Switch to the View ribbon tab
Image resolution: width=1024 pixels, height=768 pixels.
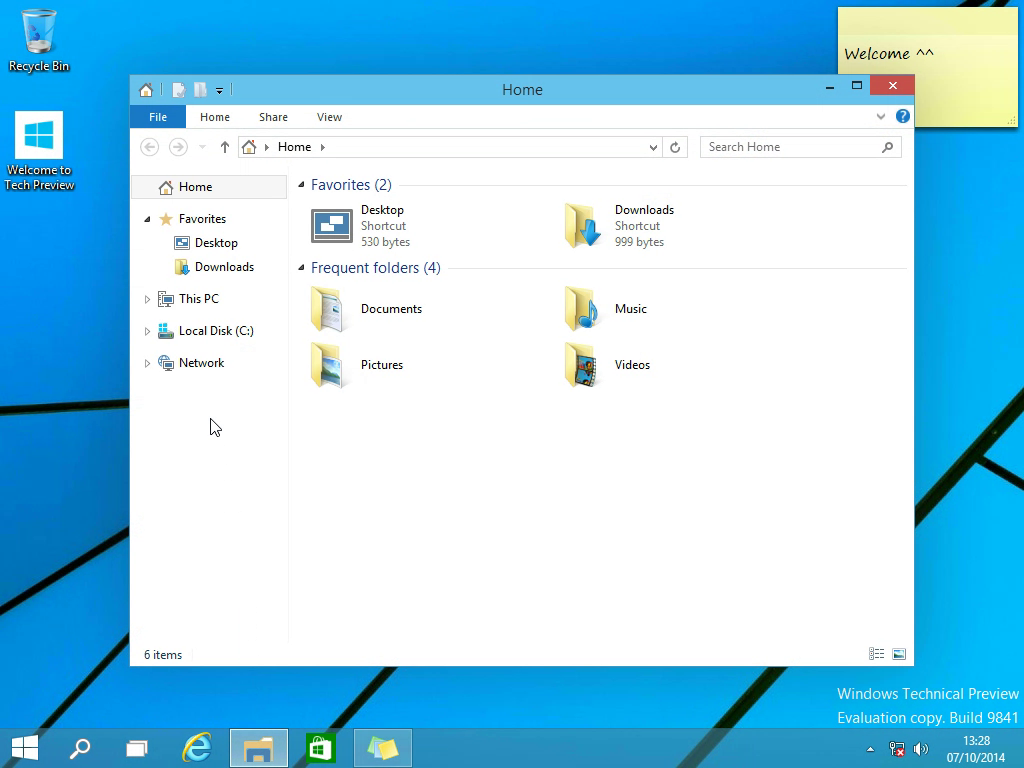[329, 117]
